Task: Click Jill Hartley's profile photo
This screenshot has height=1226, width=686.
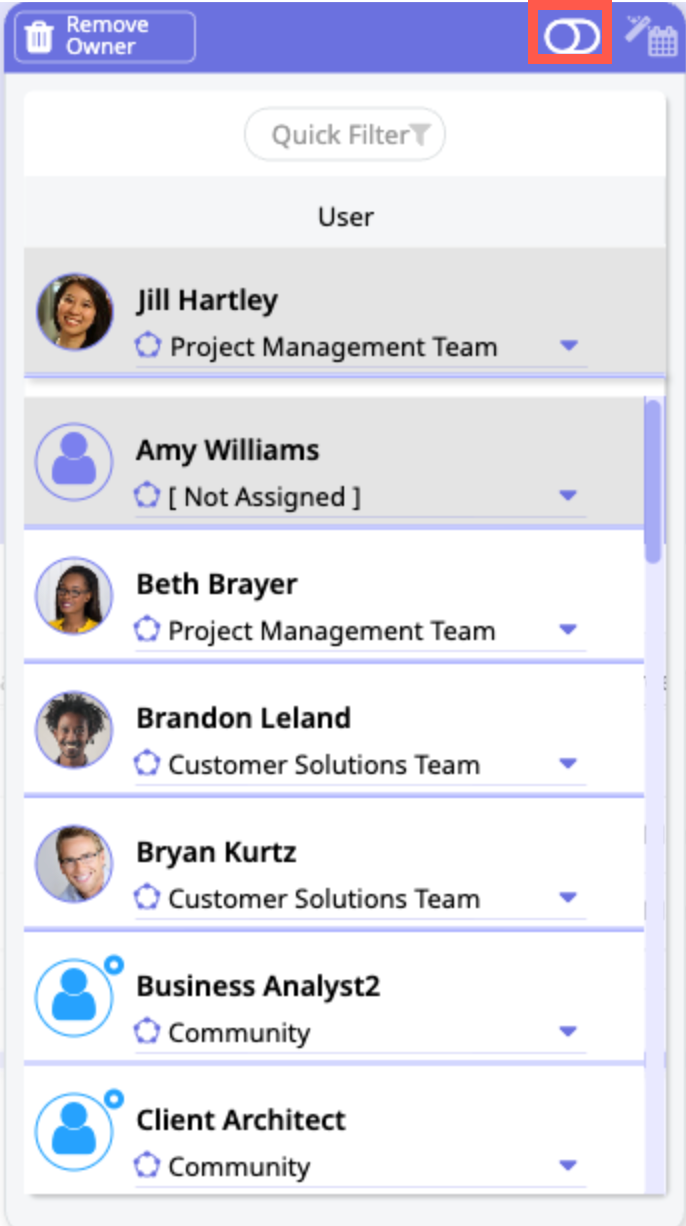Action: coord(74,312)
